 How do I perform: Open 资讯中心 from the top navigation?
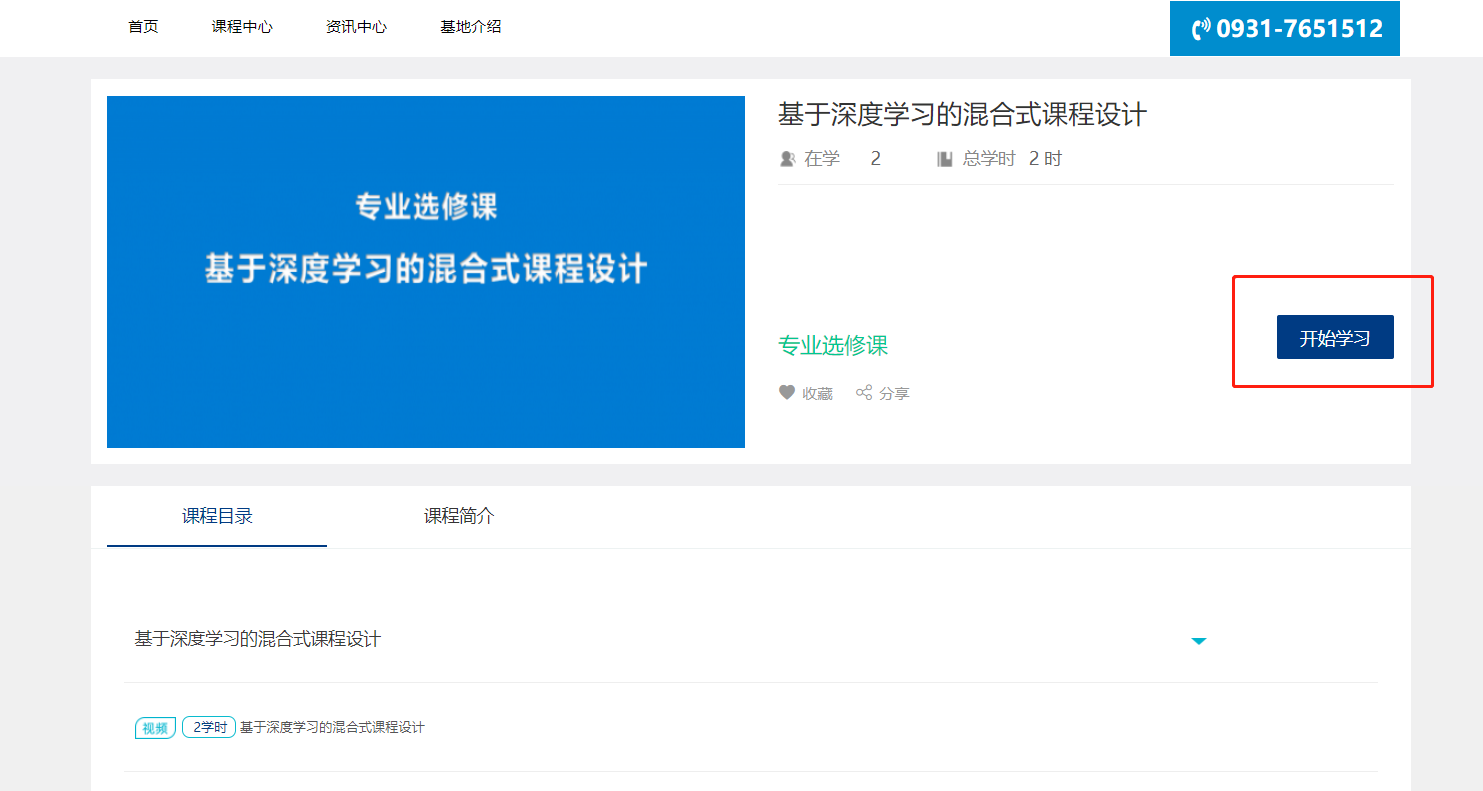pyautogui.click(x=356, y=27)
